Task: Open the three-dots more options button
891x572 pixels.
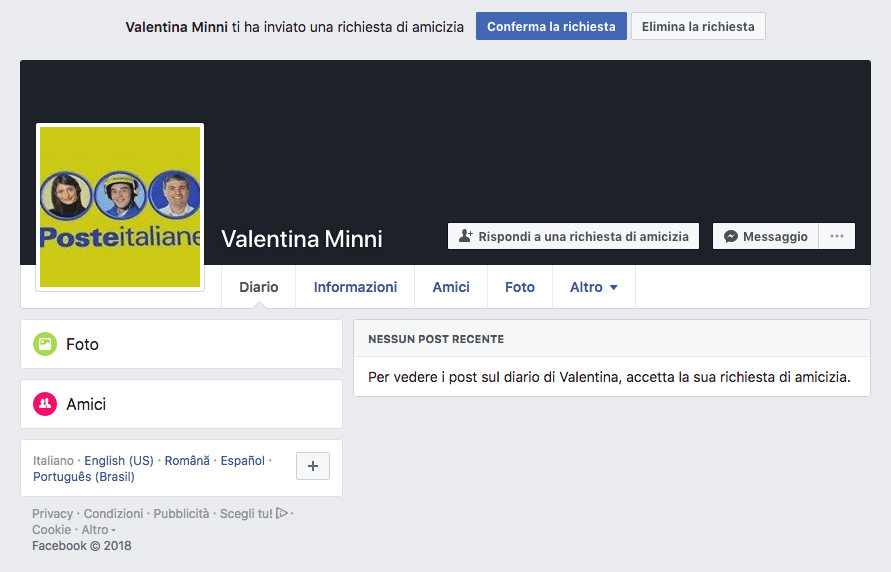Action: point(837,237)
